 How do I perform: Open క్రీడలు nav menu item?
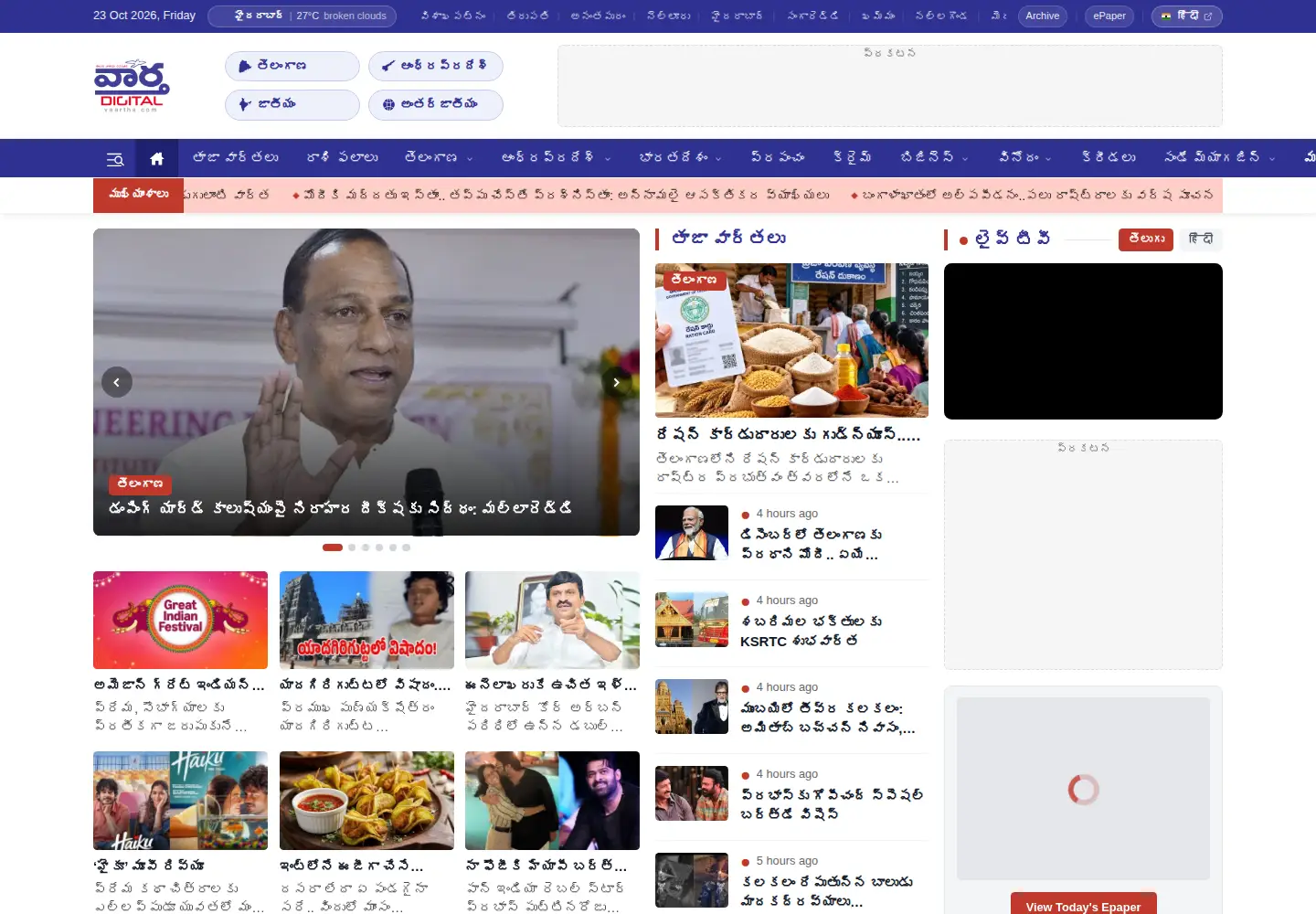click(1109, 158)
